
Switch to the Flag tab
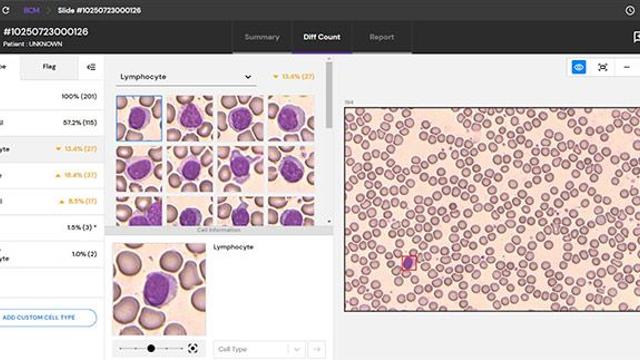49,67
